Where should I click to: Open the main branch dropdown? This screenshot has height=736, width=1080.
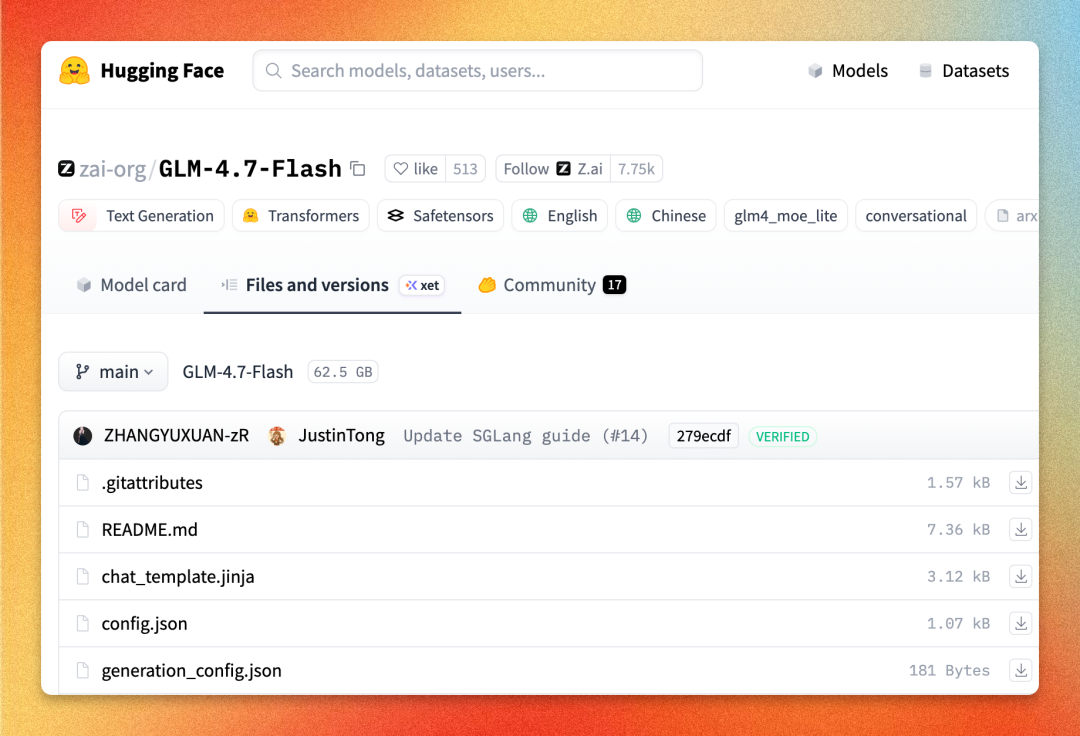[x=113, y=372]
